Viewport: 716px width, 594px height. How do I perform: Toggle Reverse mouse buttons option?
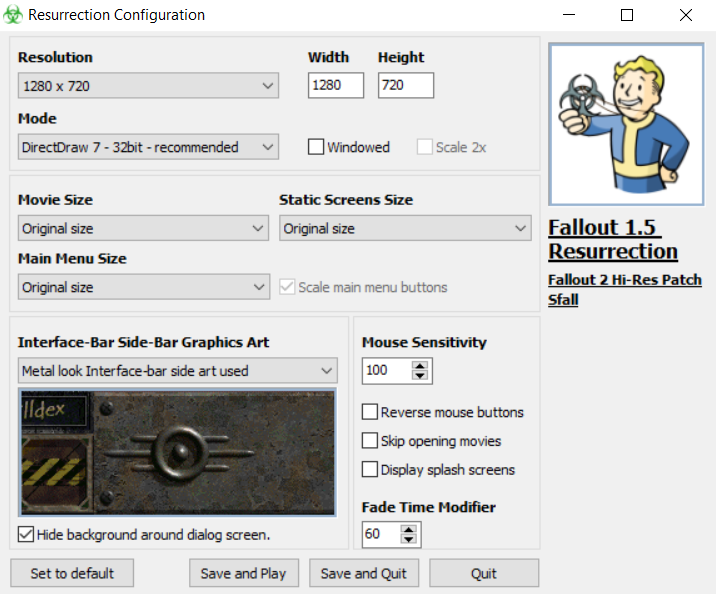tap(370, 412)
